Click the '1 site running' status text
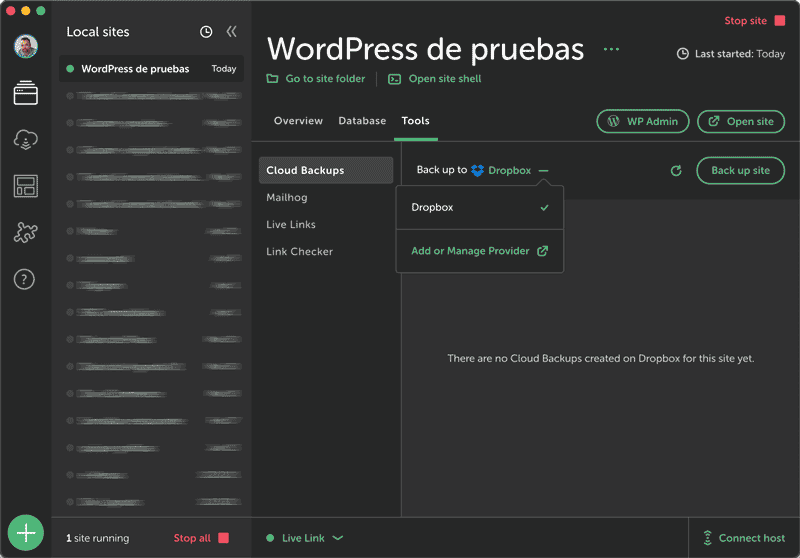800x558 pixels. pos(97,538)
